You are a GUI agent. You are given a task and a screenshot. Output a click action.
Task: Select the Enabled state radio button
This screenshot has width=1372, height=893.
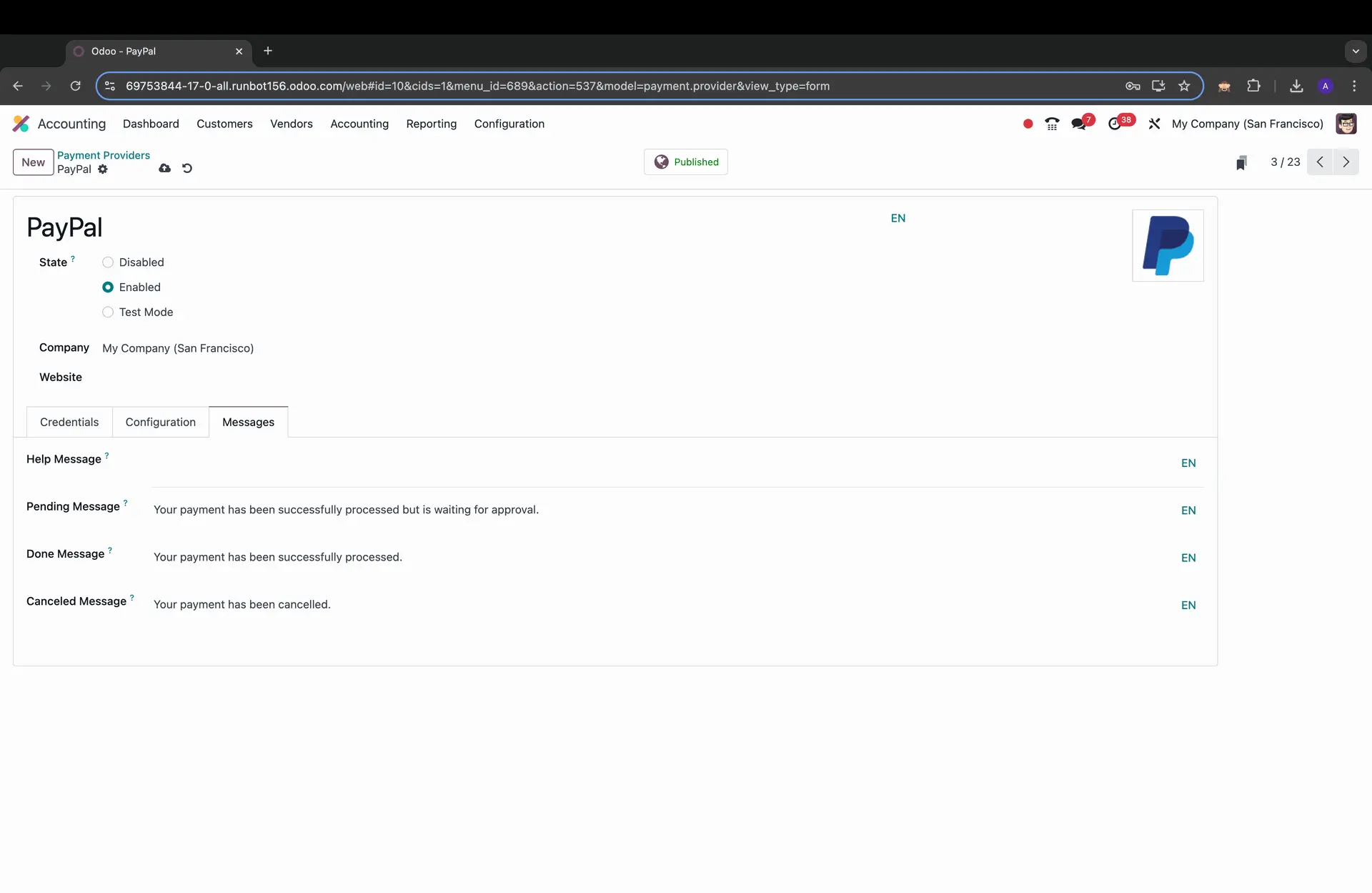tap(108, 287)
